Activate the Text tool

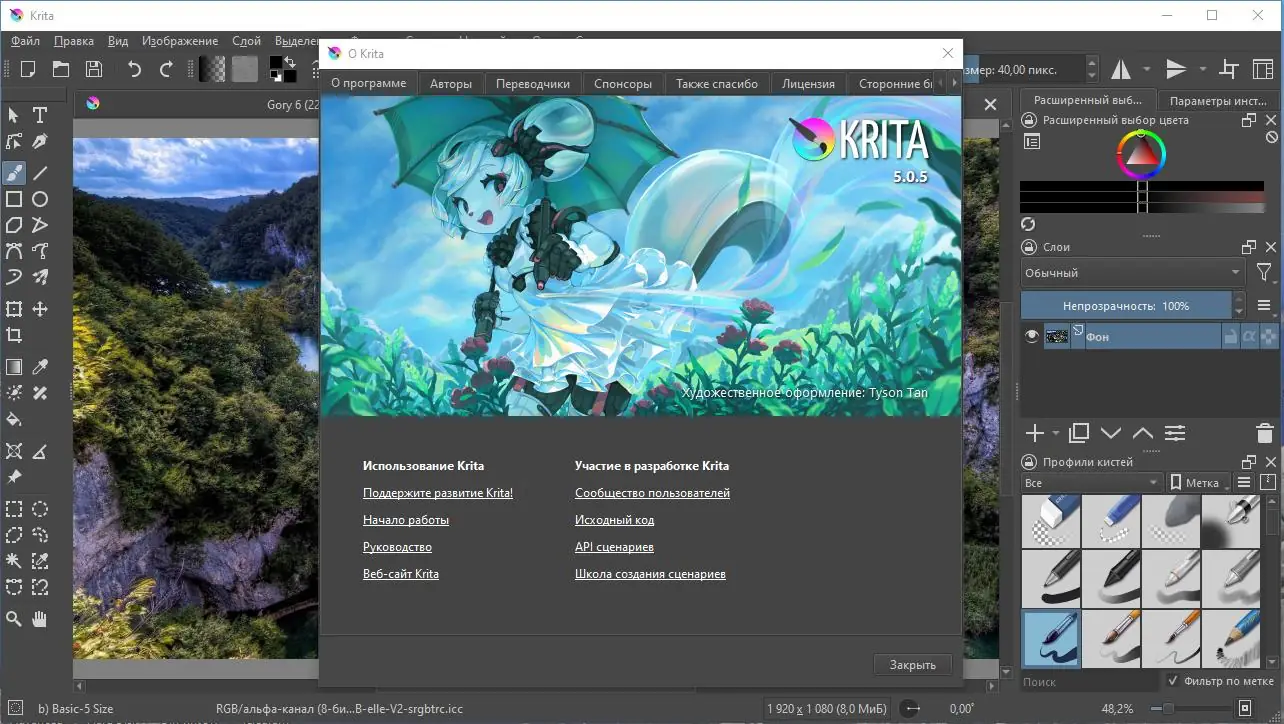click(x=40, y=115)
